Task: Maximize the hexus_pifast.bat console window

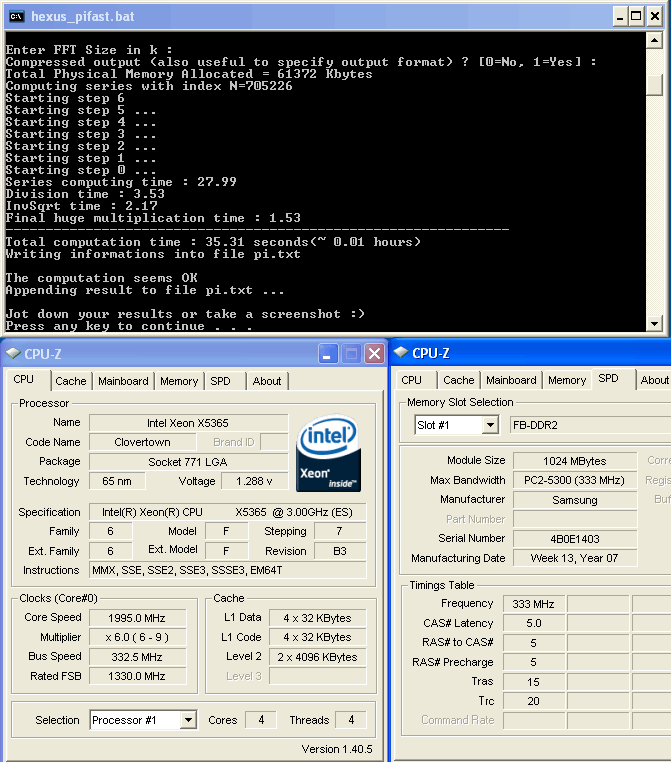Action: tap(636, 17)
